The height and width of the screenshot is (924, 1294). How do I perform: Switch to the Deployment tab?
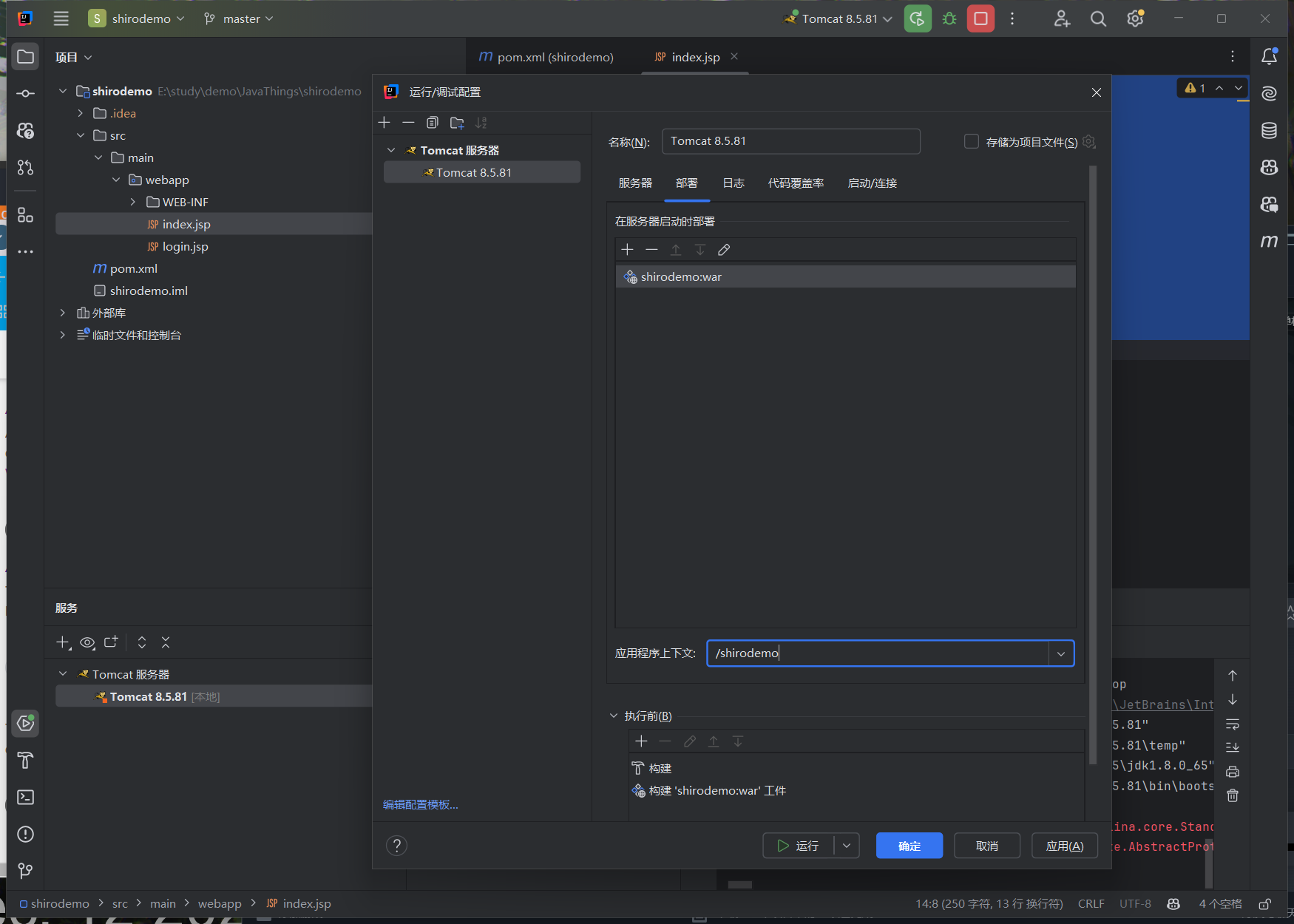[x=687, y=183]
